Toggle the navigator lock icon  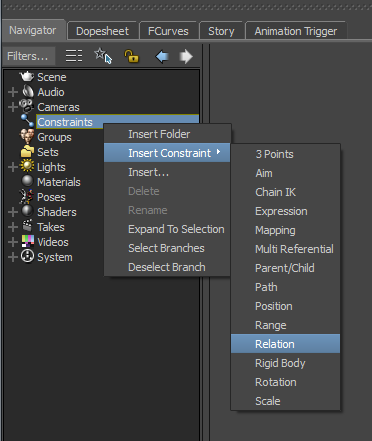tap(132, 56)
